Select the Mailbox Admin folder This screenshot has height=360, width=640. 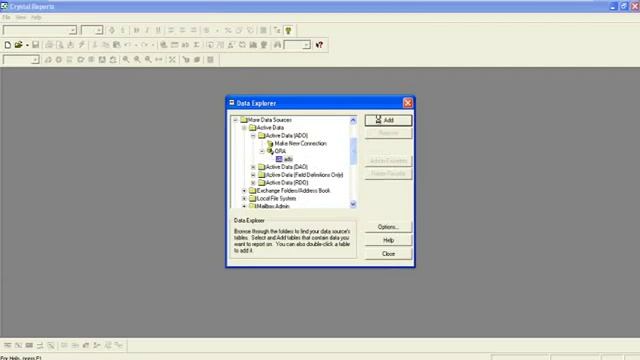[272, 206]
